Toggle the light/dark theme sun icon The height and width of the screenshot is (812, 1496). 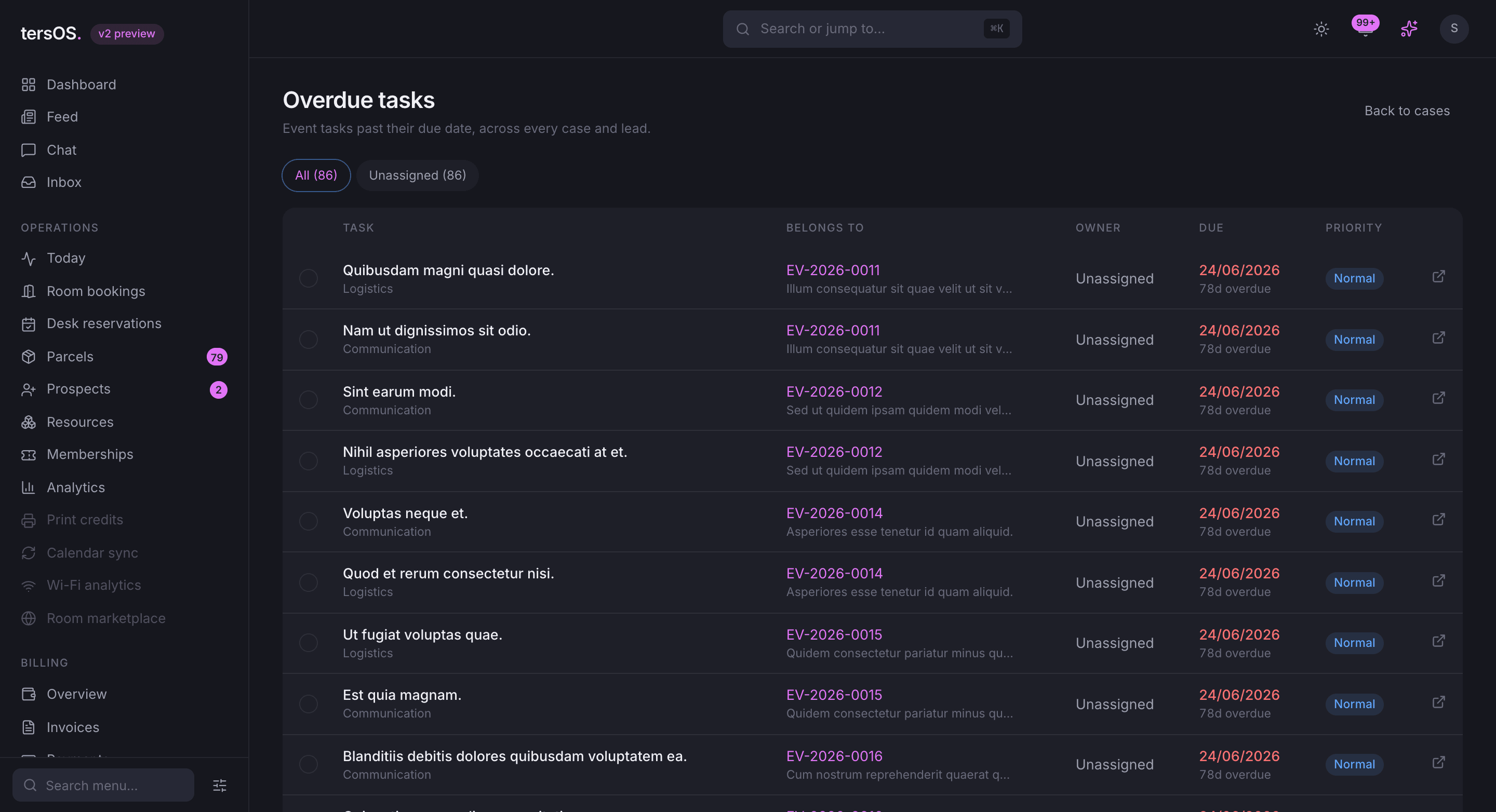pyautogui.click(x=1321, y=29)
